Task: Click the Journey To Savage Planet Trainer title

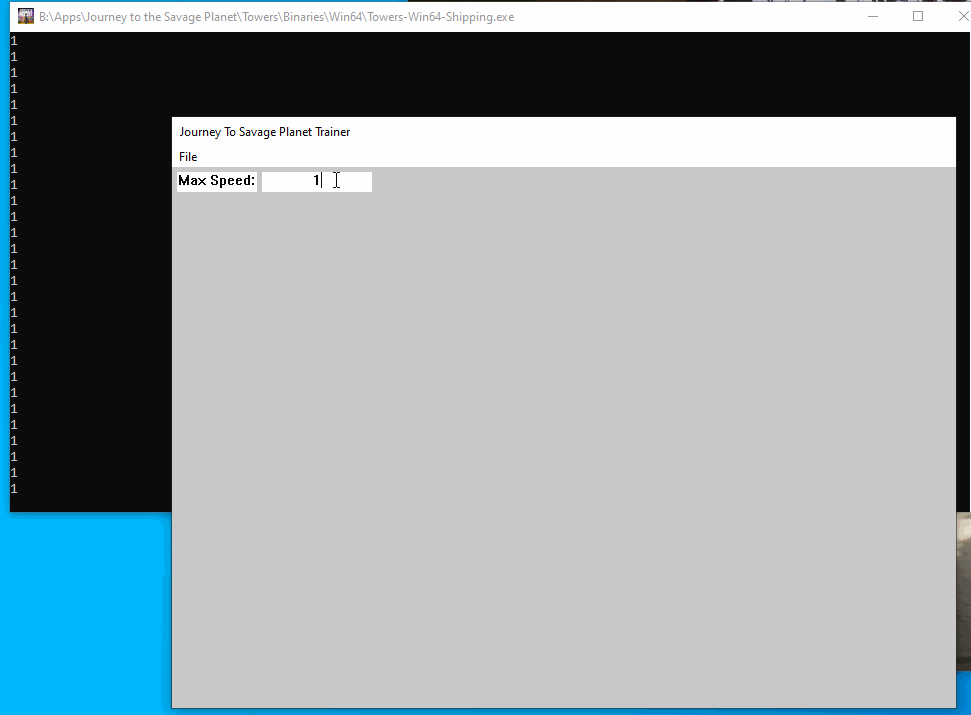Action: tap(264, 132)
